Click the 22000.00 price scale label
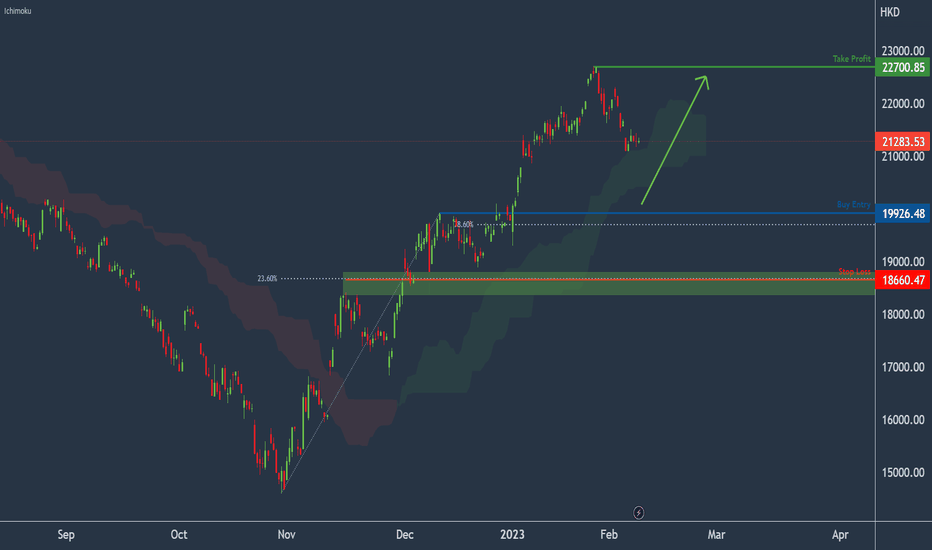Image resolution: width=932 pixels, height=550 pixels. click(903, 103)
